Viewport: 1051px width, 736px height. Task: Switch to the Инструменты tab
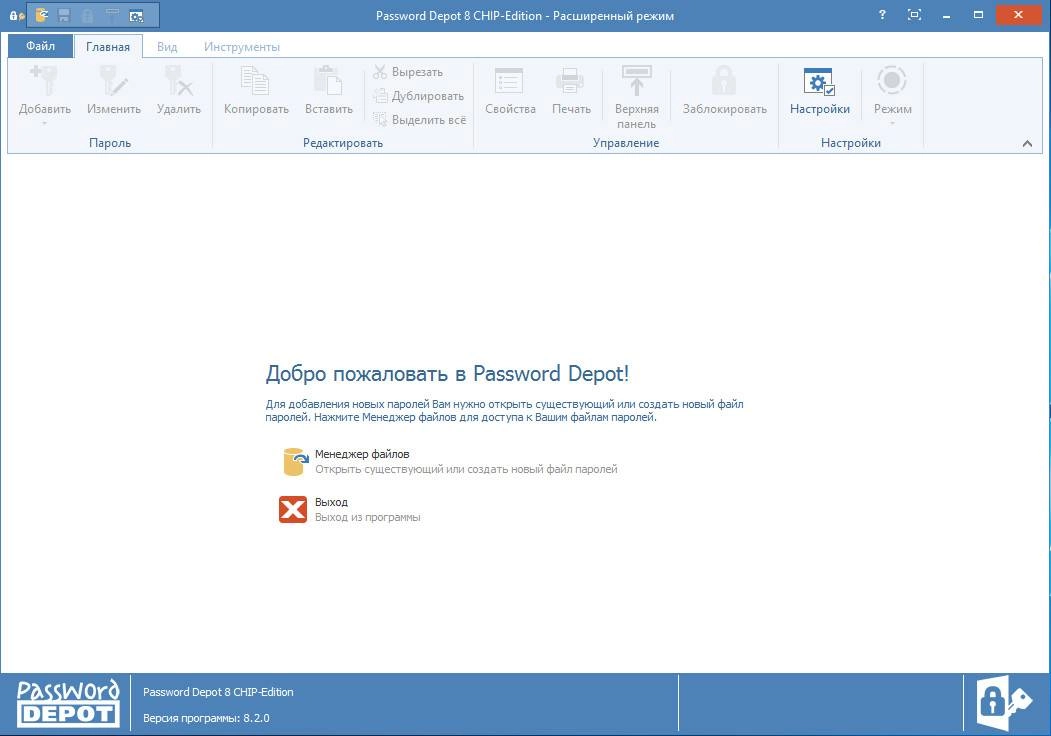(x=242, y=47)
